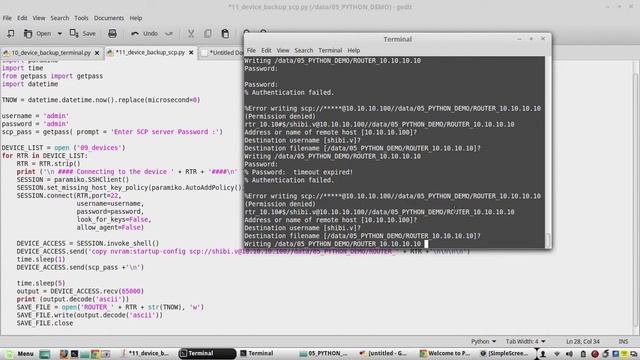Click the time.sleep(5) line in editor
The height and width of the screenshot is (360, 640).
pos(41,283)
